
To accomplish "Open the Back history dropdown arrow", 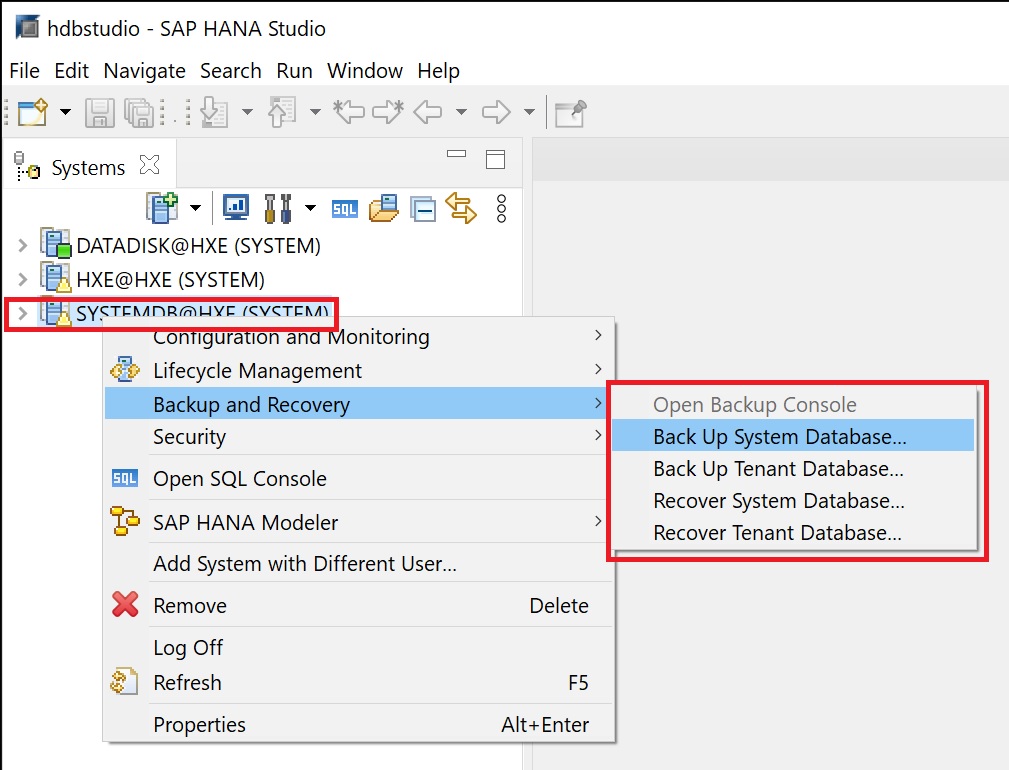I will pos(461,112).
